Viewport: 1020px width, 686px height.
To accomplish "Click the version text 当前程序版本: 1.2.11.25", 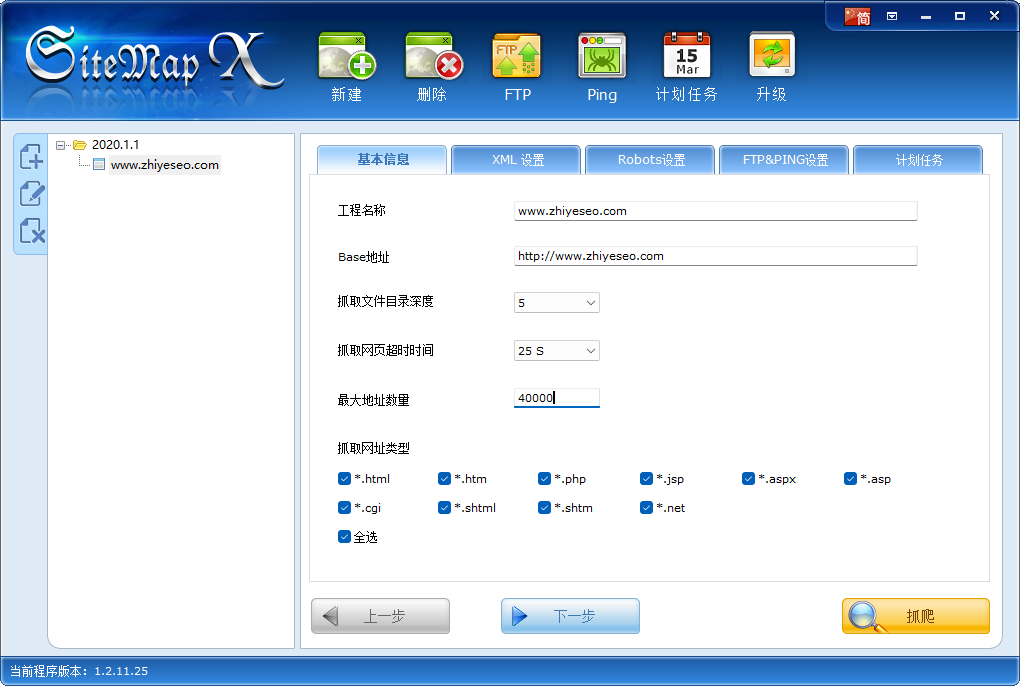I will coord(79,671).
